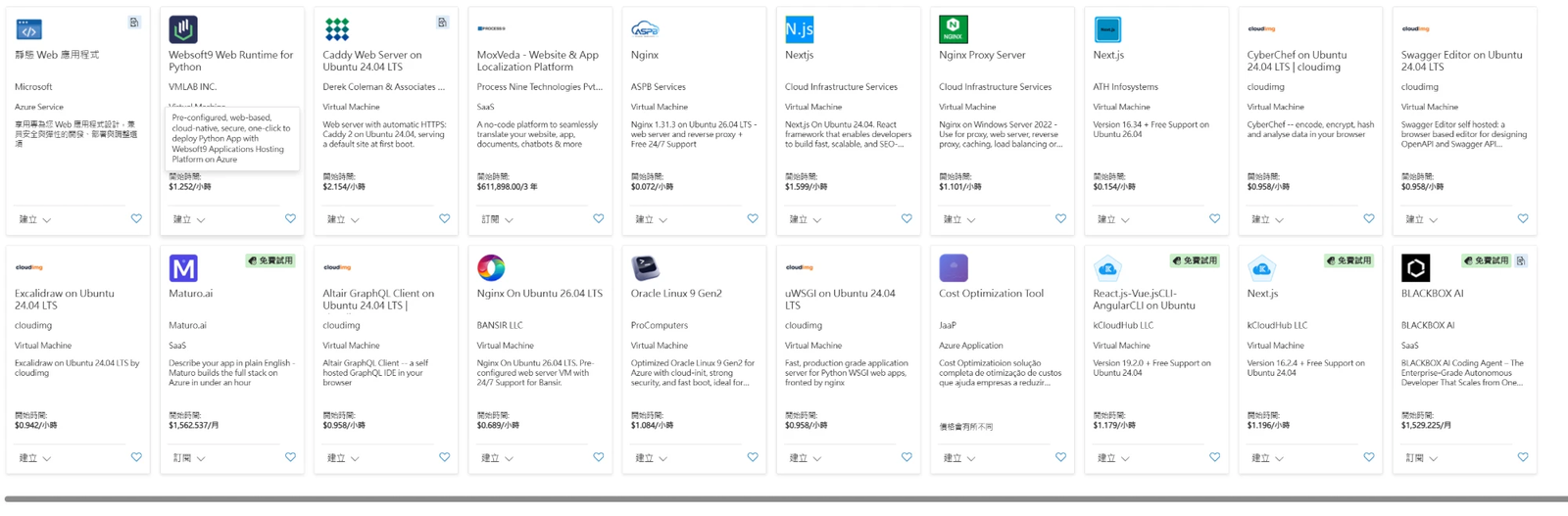This screenshot has height=516, width=1568.
Task: Open the Cost Optimization Tool title
Action: click(x=991, y=293)
